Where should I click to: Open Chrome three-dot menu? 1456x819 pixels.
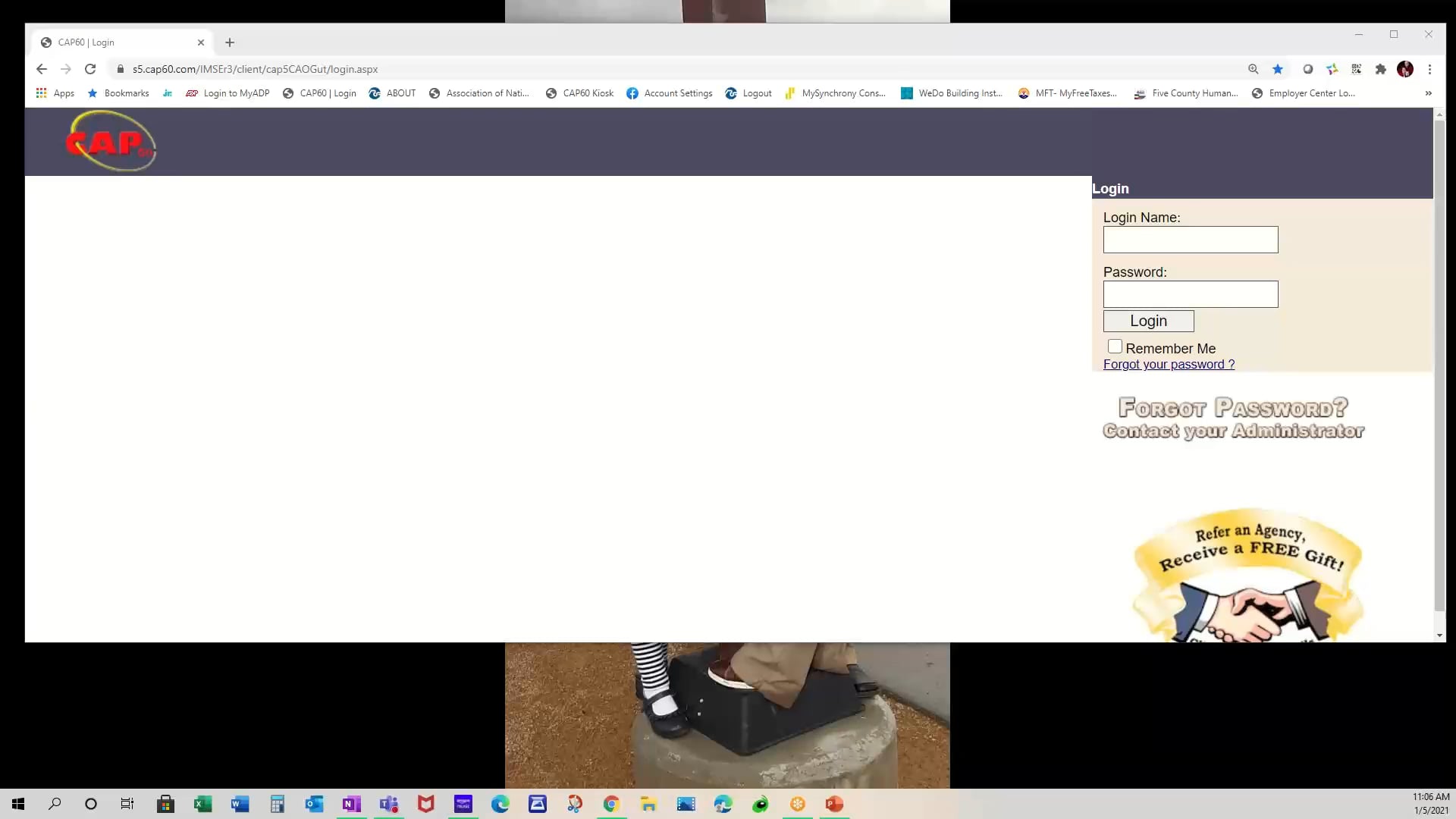[1429, 69]
